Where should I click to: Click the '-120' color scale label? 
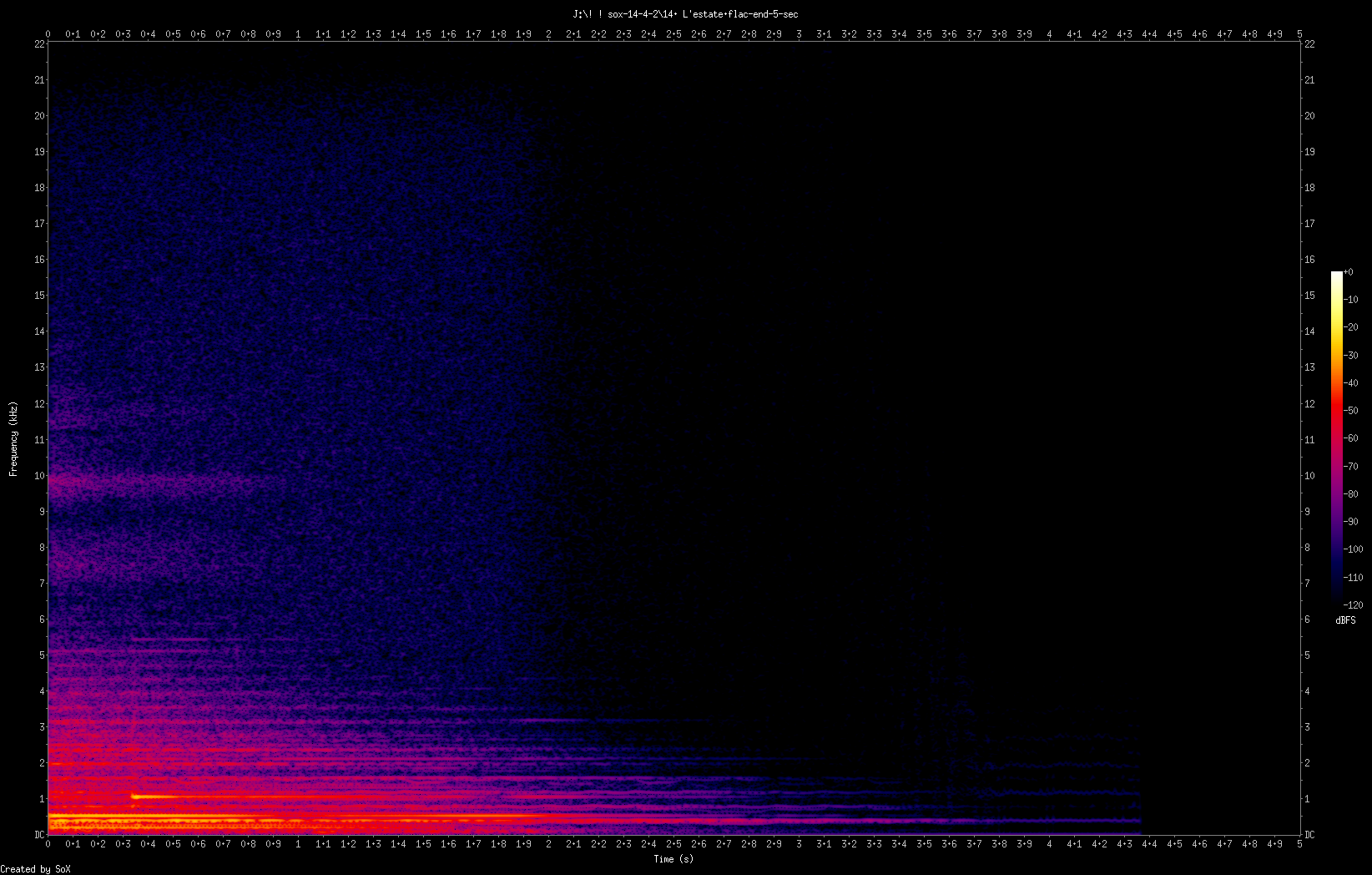coord(1354,605)
